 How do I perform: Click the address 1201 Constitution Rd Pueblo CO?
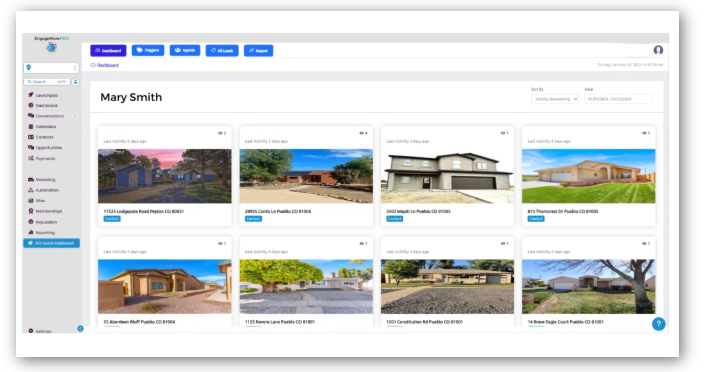[424, 322]
